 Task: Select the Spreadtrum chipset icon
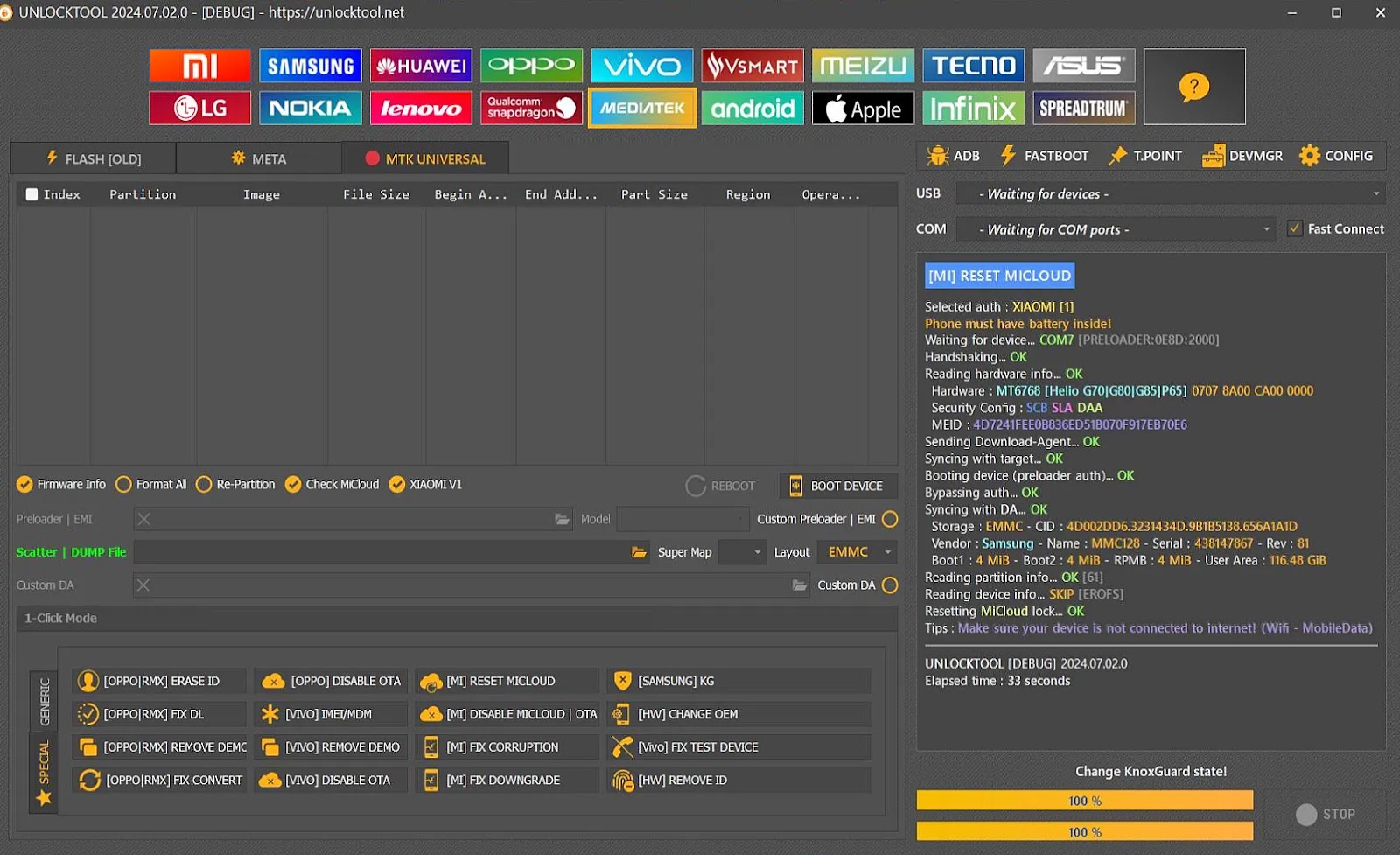(1083, 108)
